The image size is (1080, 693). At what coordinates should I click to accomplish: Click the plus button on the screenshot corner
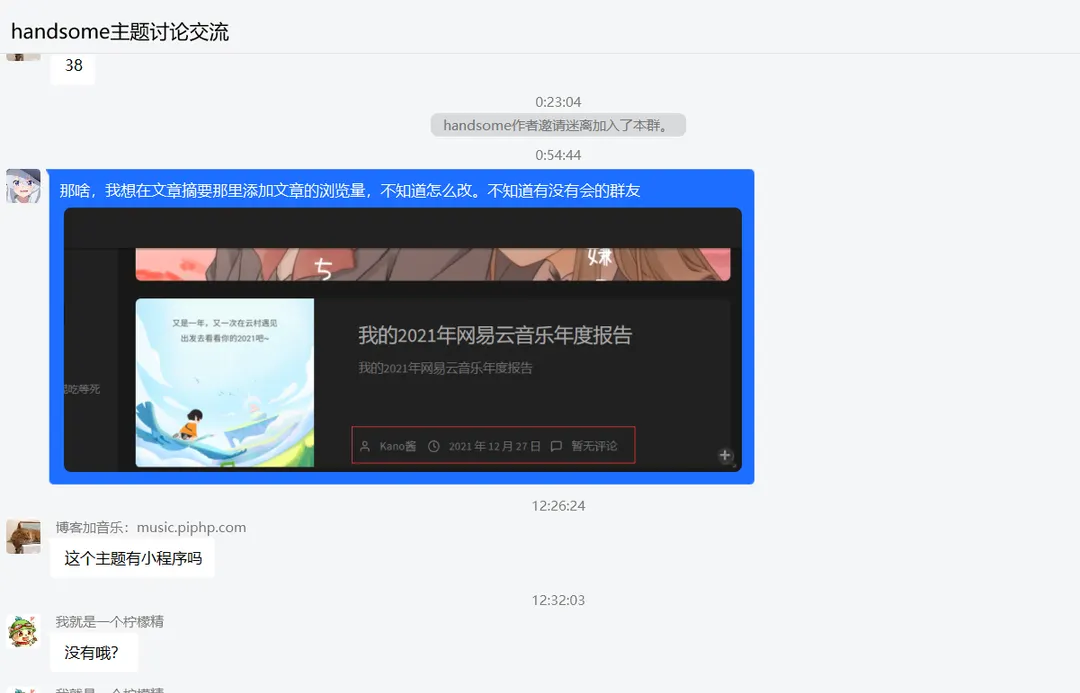pos(725,455)
